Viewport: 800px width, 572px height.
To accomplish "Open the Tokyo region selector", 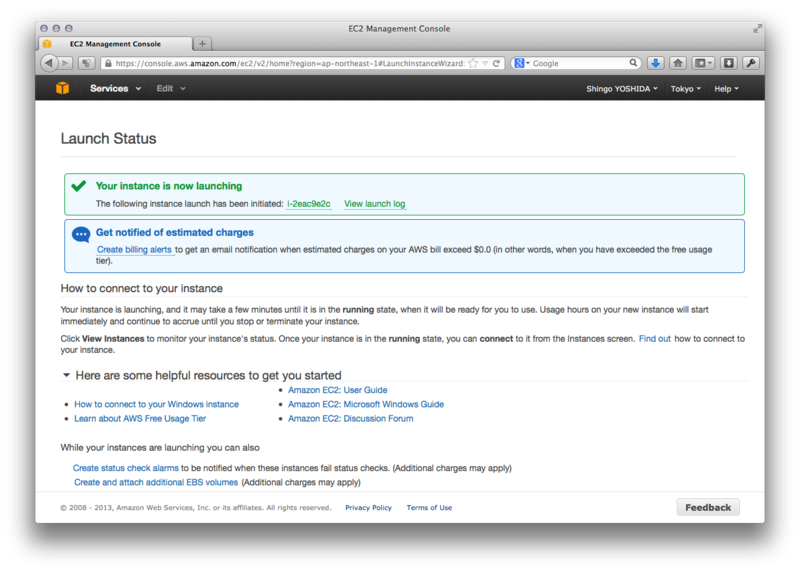I will pos(686,89).
